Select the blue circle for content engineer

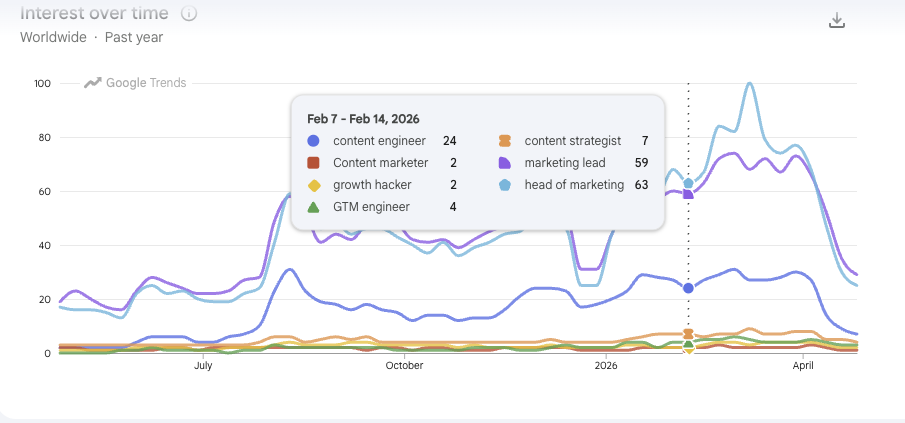pos(314,142)
